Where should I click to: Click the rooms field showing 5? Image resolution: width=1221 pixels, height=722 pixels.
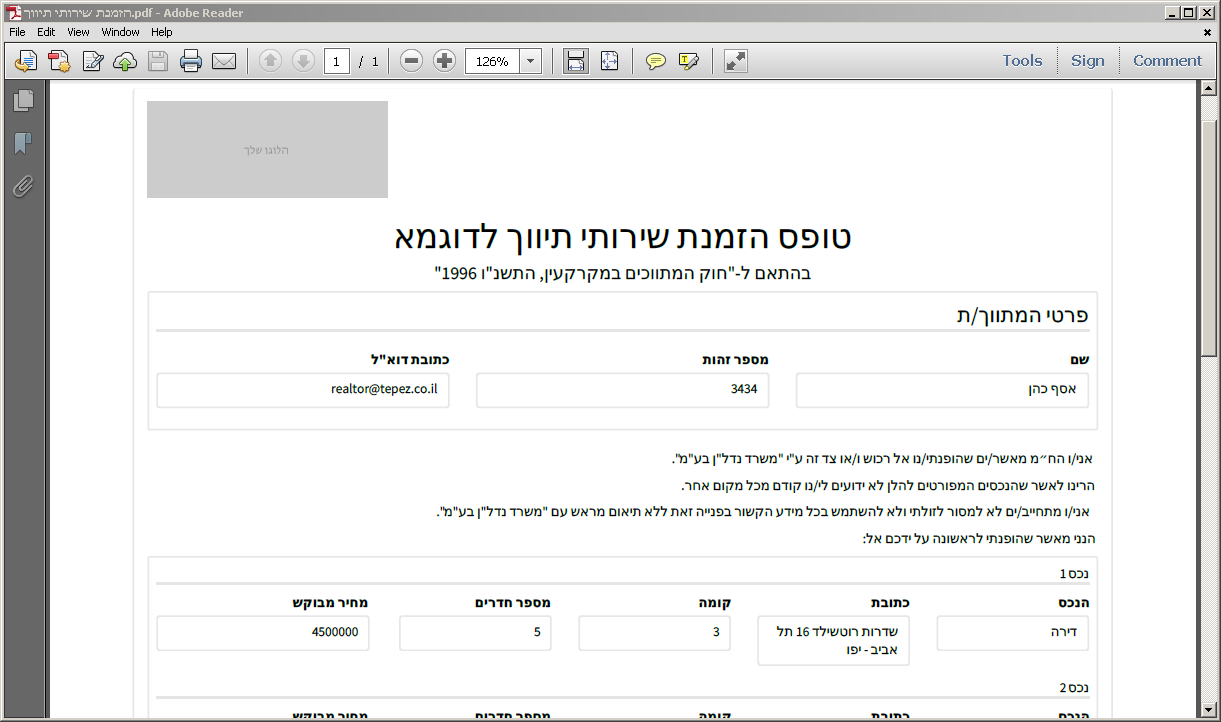(475, 632)
